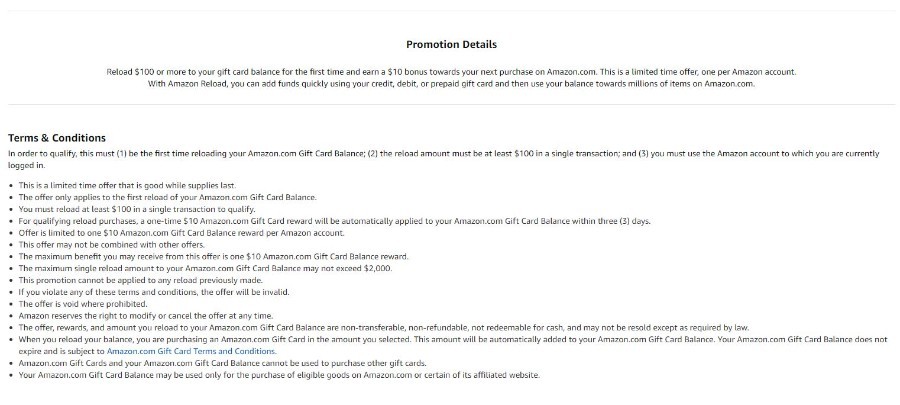900x405 pixels.
Task: Click the 'maximum benefit you may receive' bullet
Action: [x=214, y=256]
